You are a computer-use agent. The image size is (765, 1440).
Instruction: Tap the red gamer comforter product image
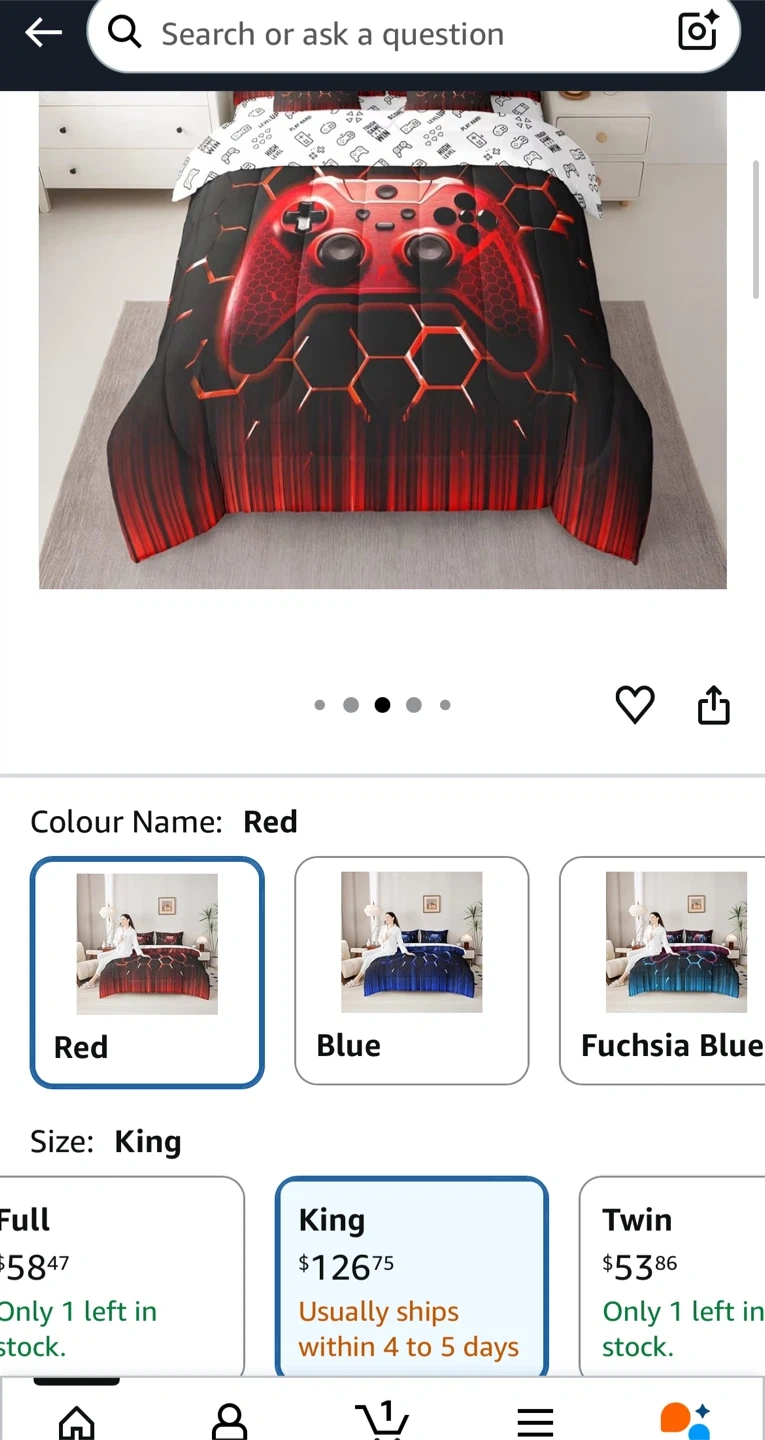tap(382, 340)
